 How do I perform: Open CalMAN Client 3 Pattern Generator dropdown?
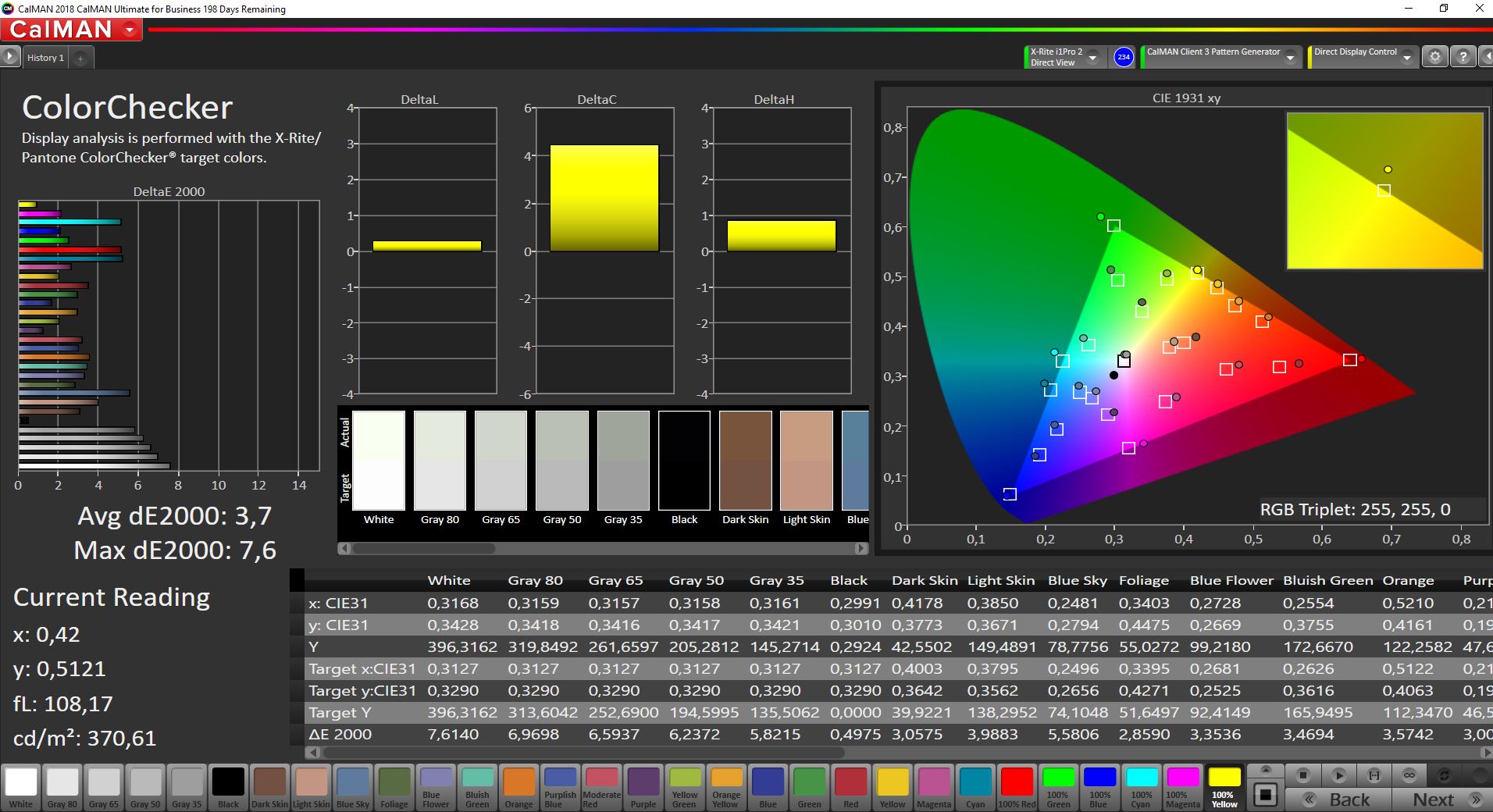pyautogui.click(x=1290, y=58)
